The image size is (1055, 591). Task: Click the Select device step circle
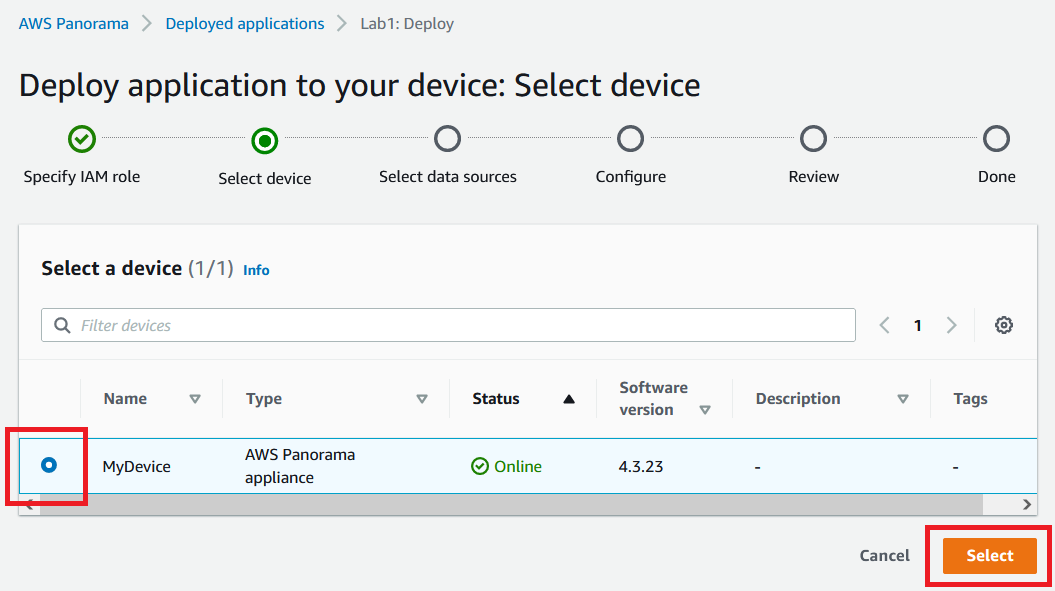click(264, 141)
